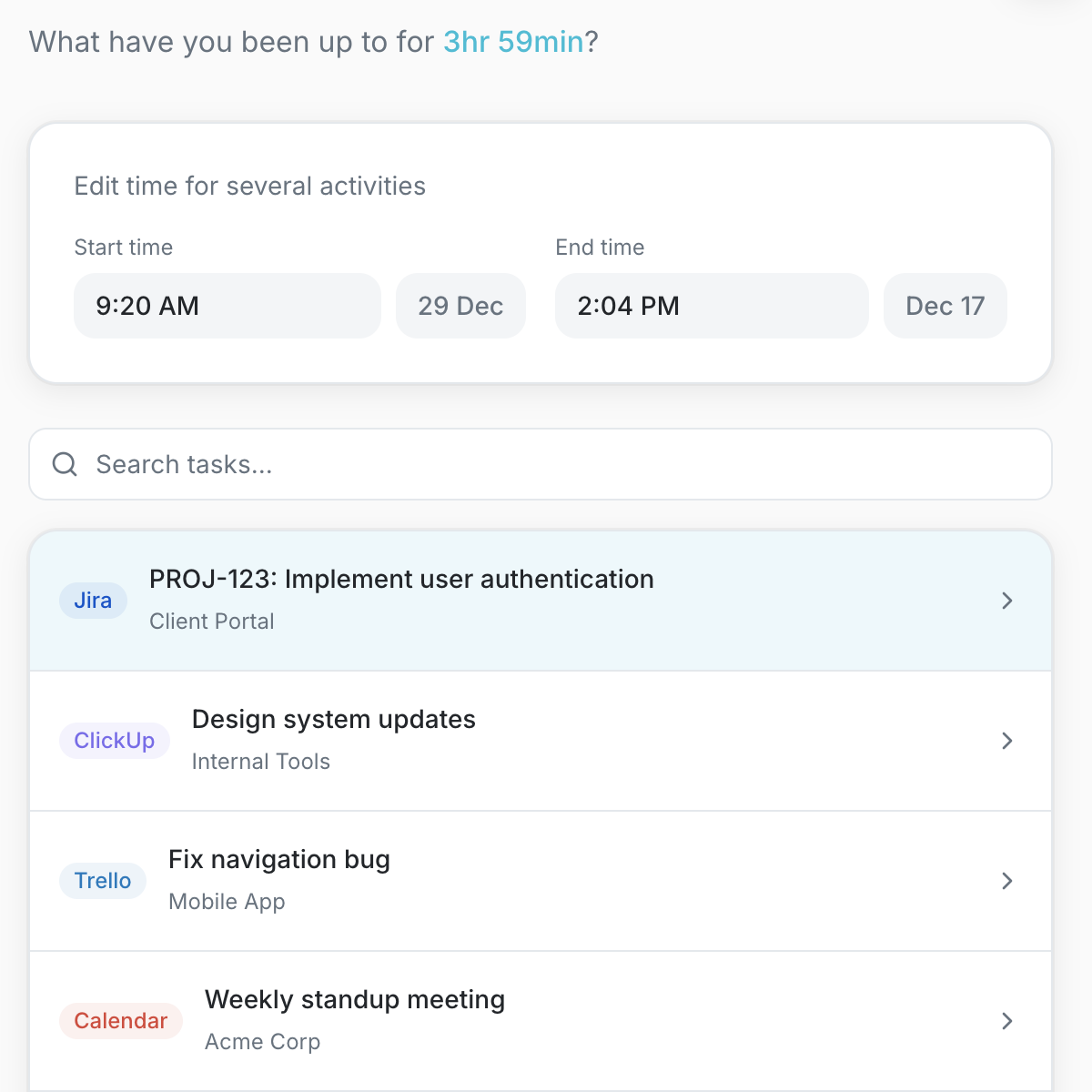Viewport: 1092px width, 1092px height.
Task: Click the 3hr 59min duration link
Action: pyautogui.click(x=515, y=42)
